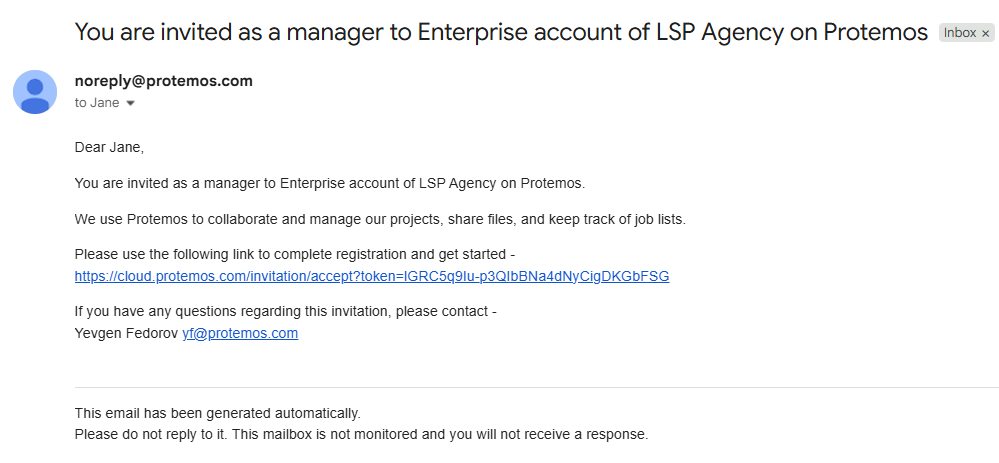Click sender name noreply@protemos.com
Image resolution: width=999 pixels, height=463 pixels.
pos(164,81)
